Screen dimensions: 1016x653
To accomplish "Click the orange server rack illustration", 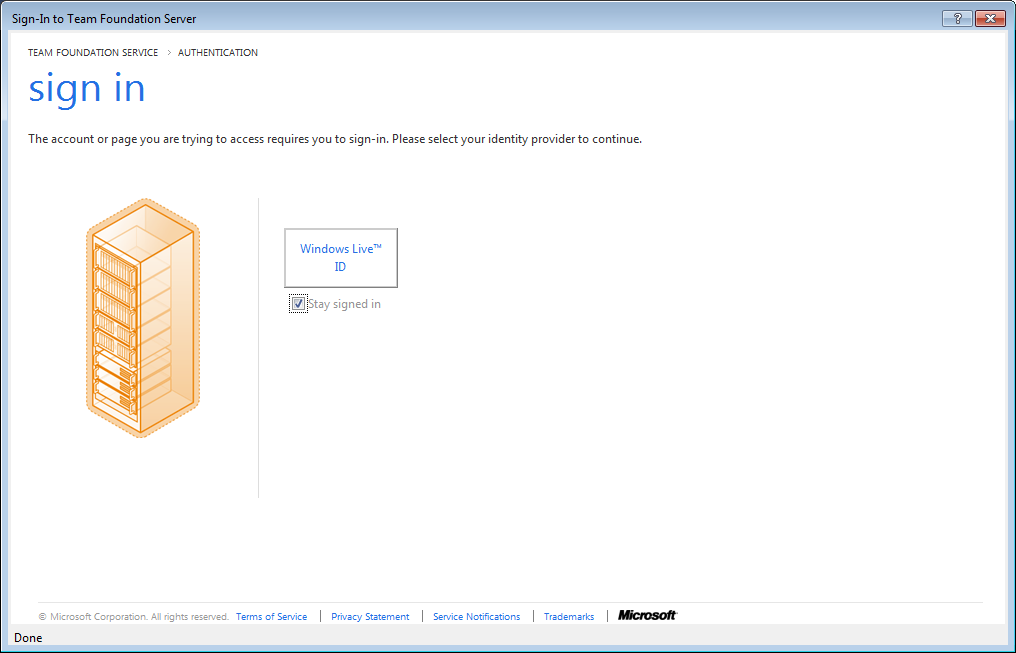I will coord(142,317).
